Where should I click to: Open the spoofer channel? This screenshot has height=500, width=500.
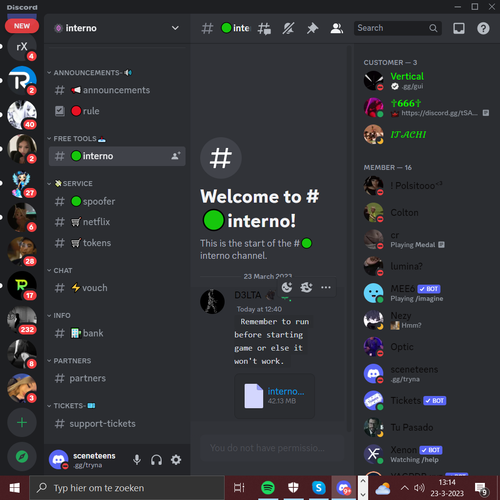pyautogui.click(x=117, y=201)
